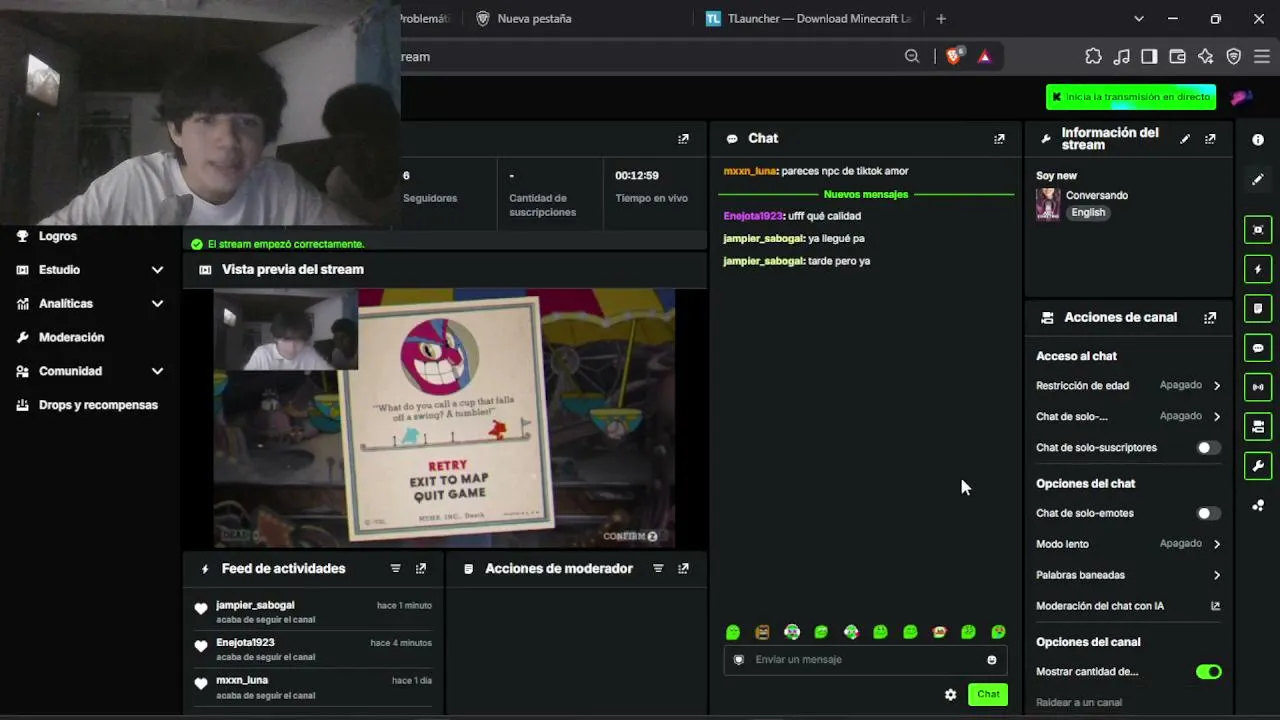
Task: Toggle the channel actions widget in the right sidebar
Action: [1258, 427]
